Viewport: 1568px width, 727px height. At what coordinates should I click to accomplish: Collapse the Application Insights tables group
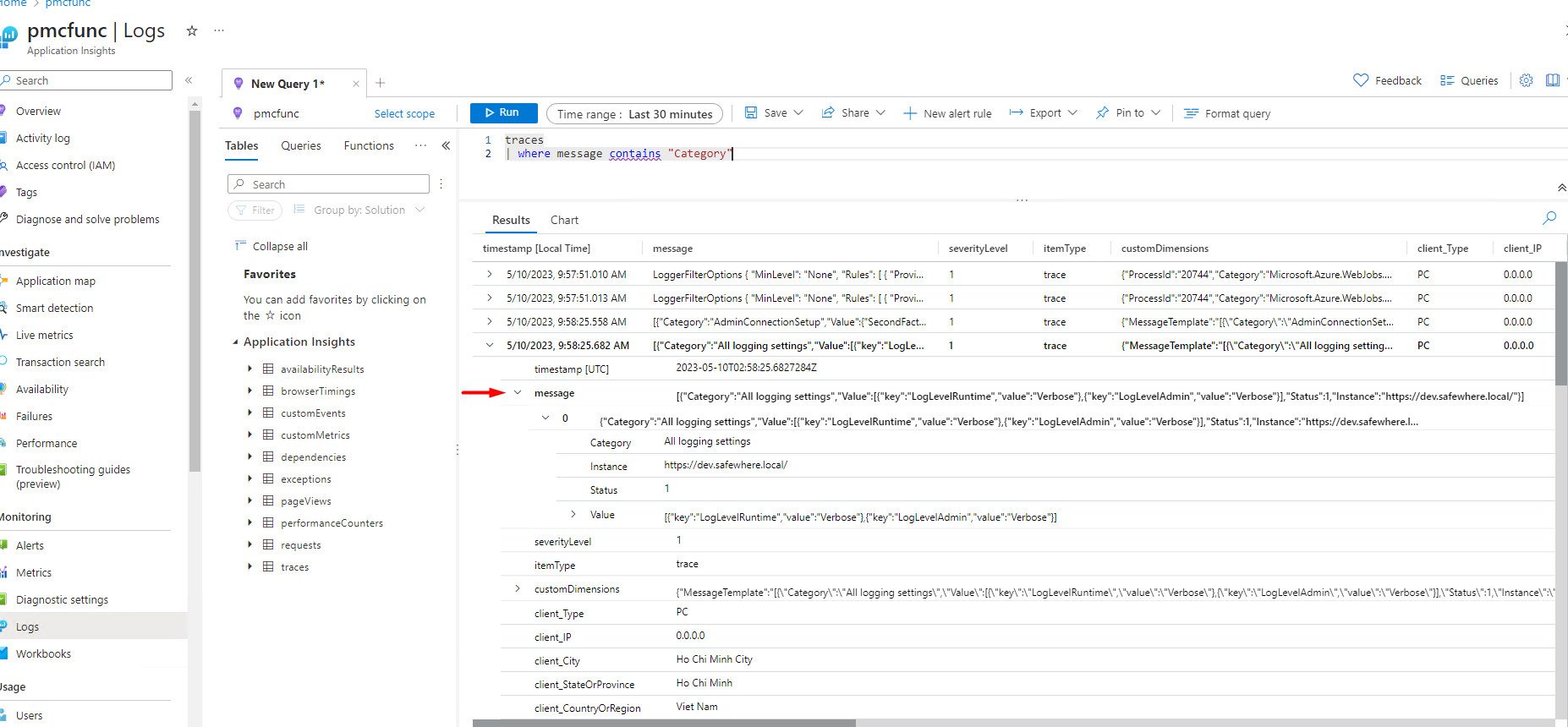tap(235, 342)
